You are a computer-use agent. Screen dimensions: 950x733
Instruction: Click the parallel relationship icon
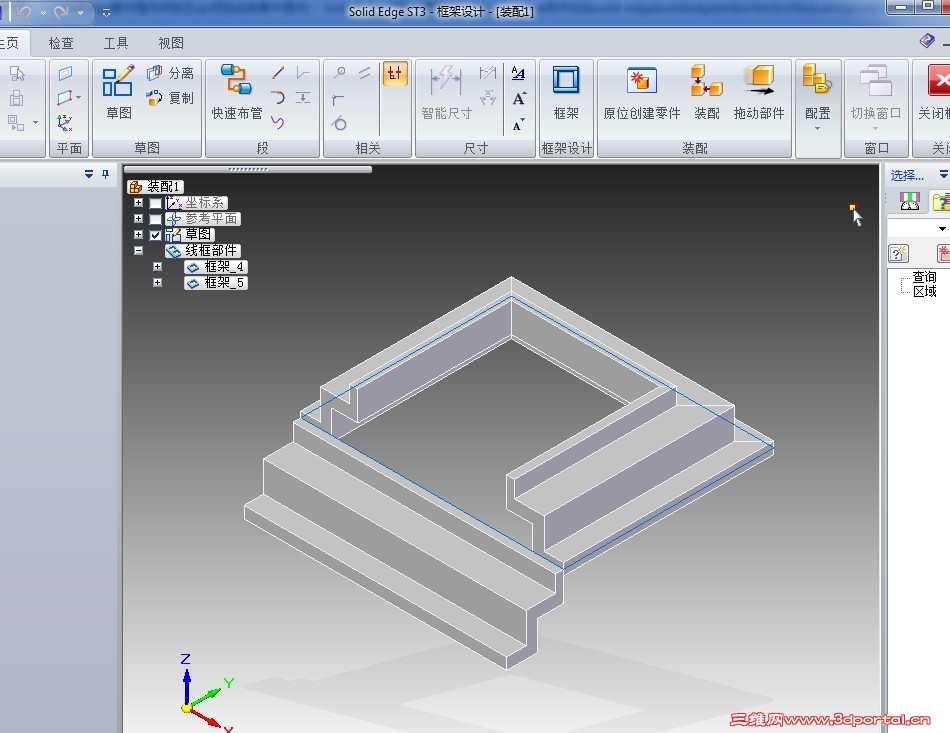[364, 73]
